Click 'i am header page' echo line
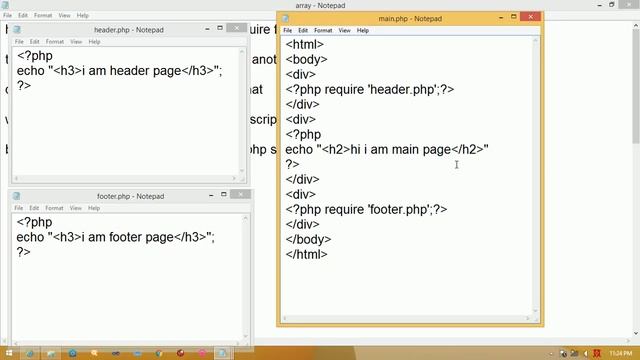The height and width of the screenshot is (360, 640). [x=120, y=71]
